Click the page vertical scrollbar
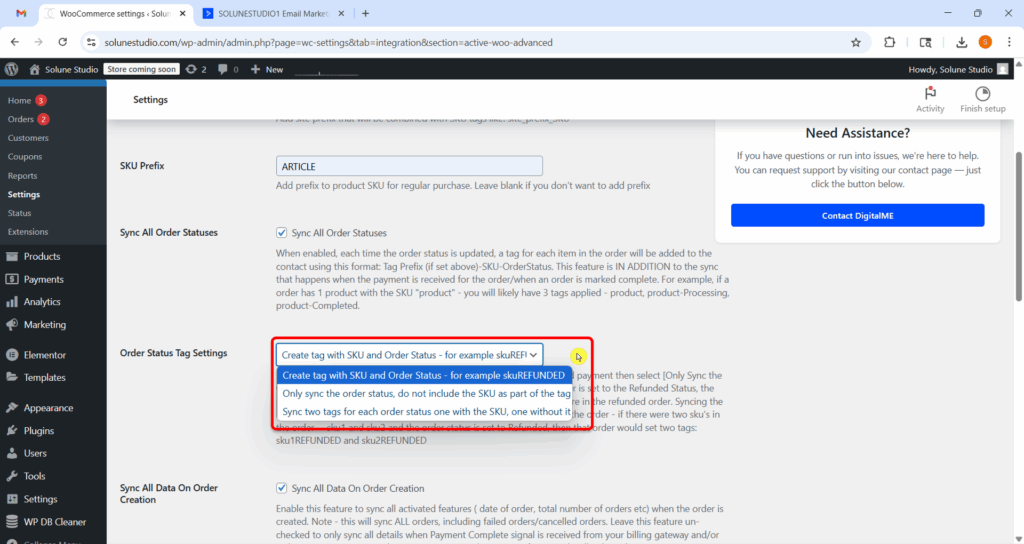The height and width of the screenshot is (544, 1024). [1019, 227]
